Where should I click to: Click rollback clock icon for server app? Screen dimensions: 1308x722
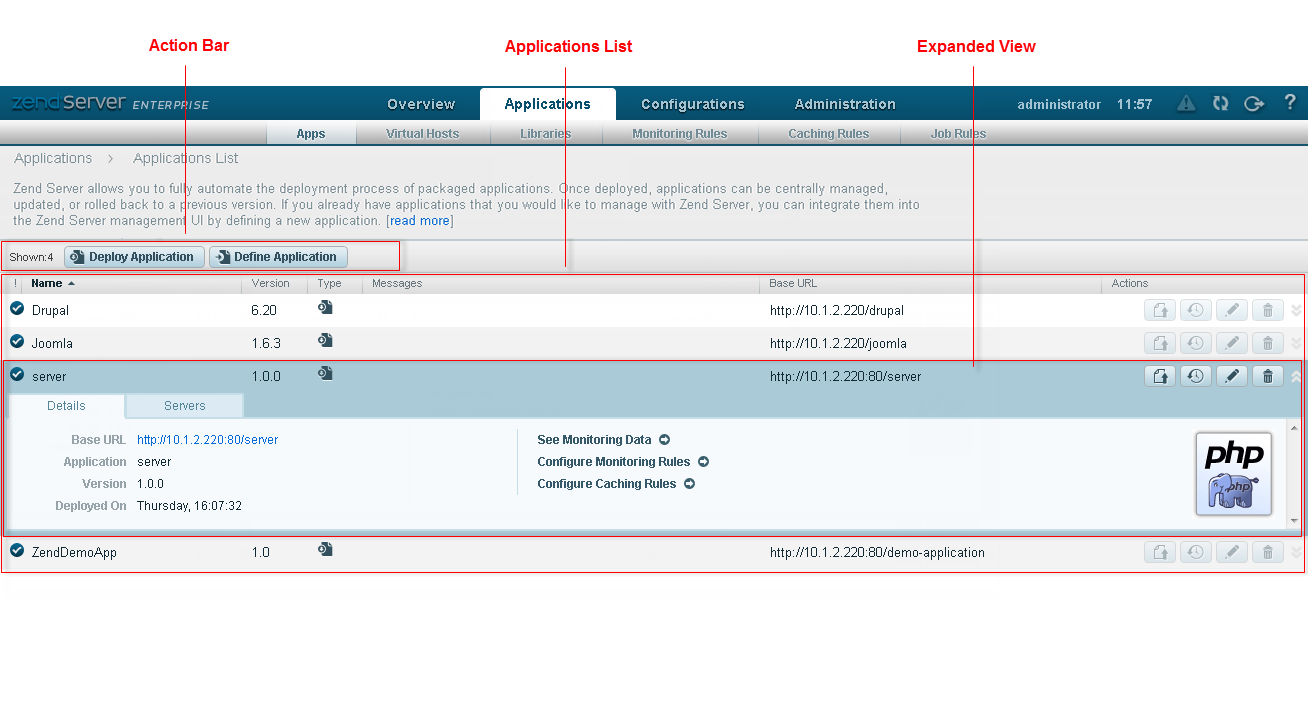pyautogui.click(x=1195, y=376)
